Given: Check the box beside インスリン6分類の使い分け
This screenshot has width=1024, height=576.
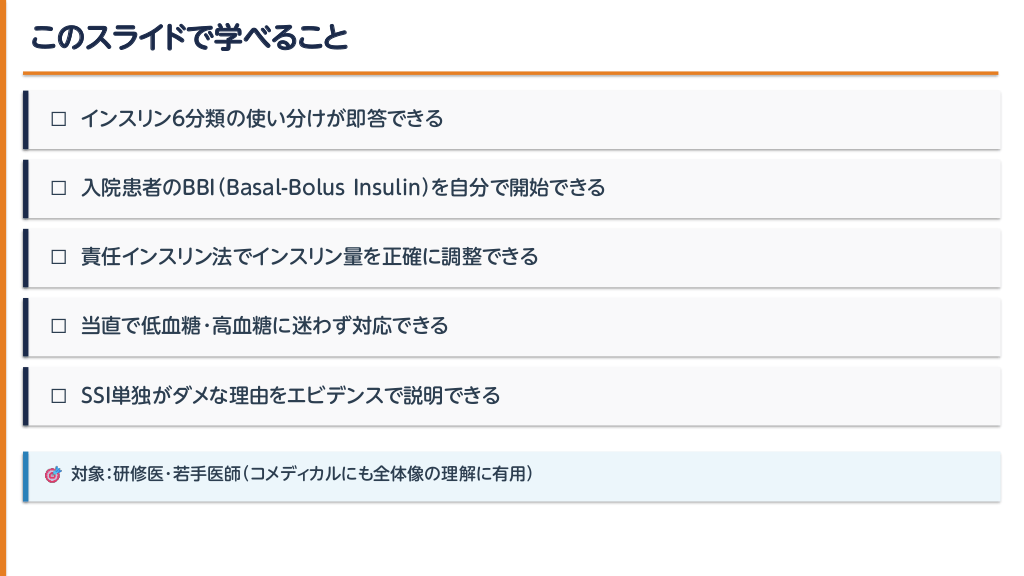Looking at the screenshot, I should click(x=58, y=119).
